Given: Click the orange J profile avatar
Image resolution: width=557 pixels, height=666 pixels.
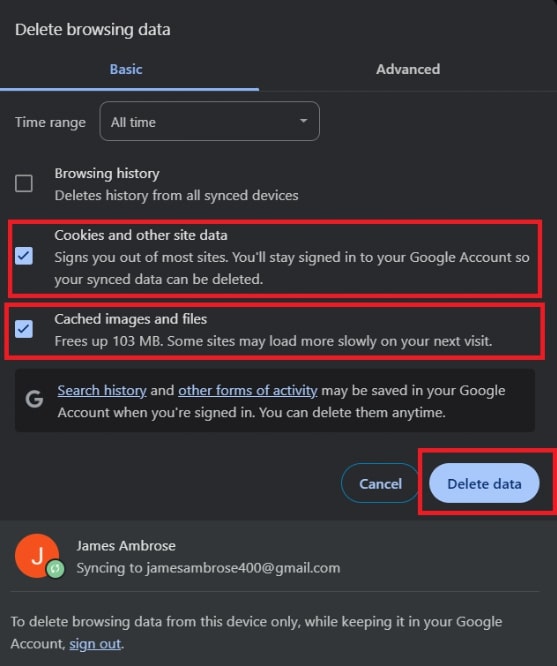Looking at the screenshot, I should (37, 556).
